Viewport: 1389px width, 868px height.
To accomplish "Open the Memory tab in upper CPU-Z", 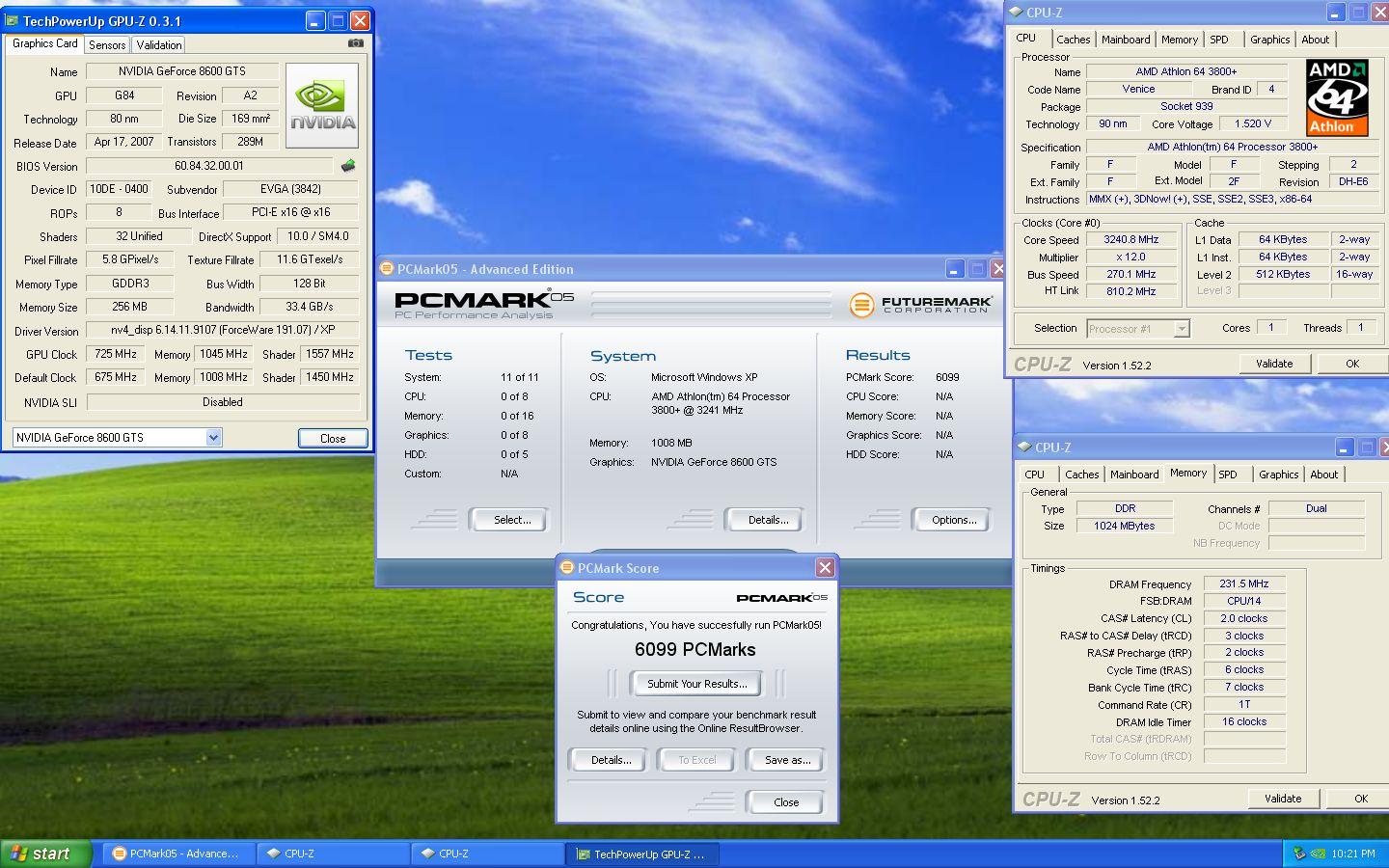I will tap(1179, 40).
